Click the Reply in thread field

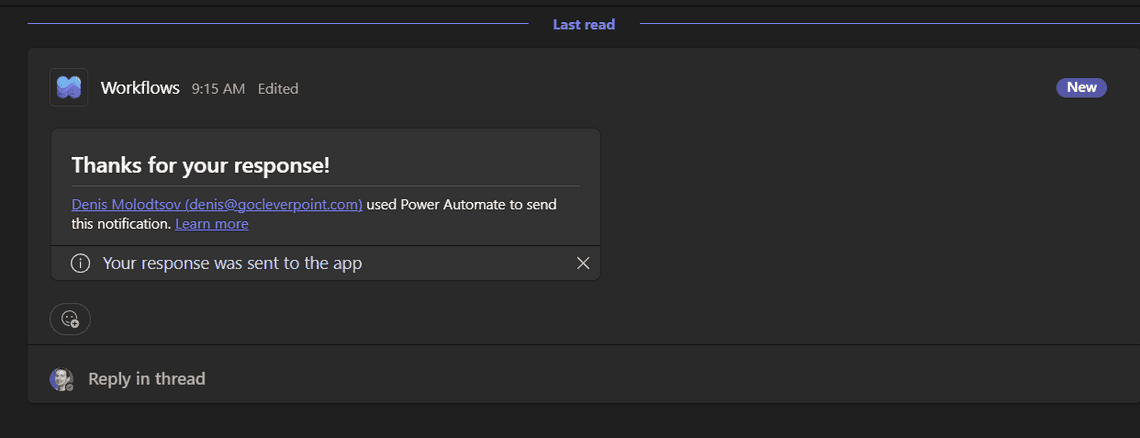tap(147, 379)
